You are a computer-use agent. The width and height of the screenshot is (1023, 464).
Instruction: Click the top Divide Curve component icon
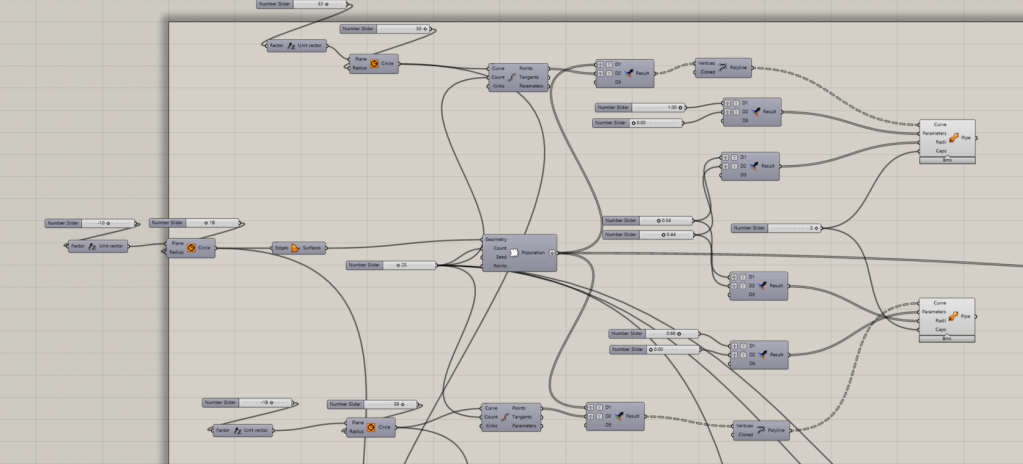511,76
